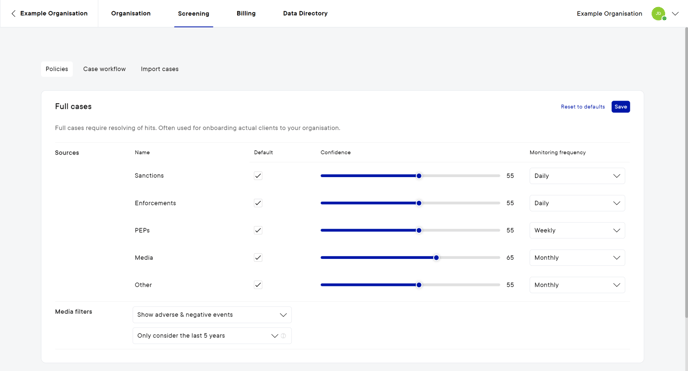The width and height of the screenshot is (688, 371).
Task: Switch to the Screening tab
Action: click(x=194, y=14)
